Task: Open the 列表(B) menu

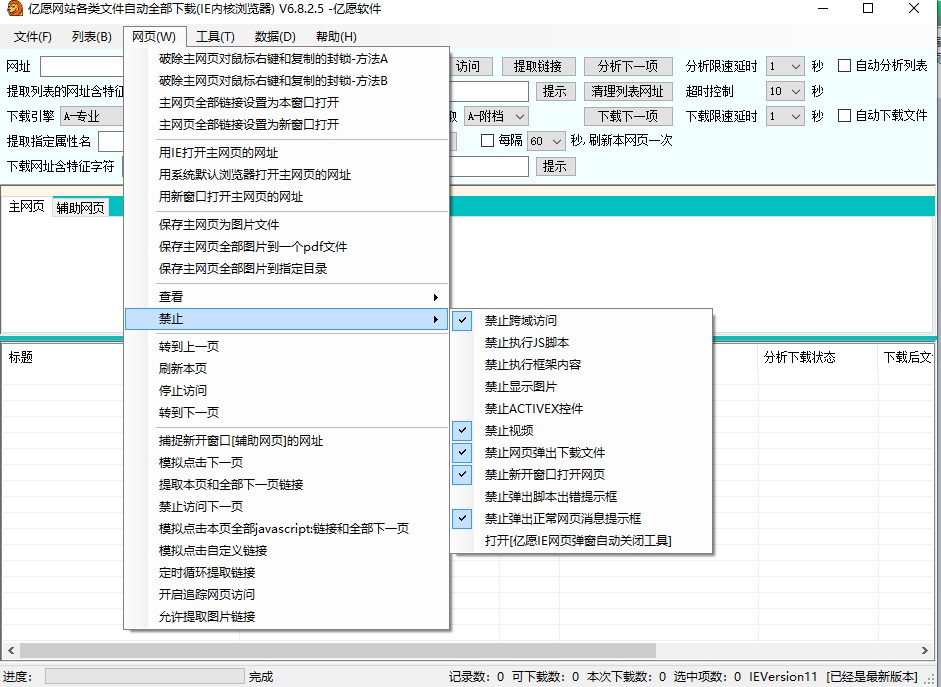Action: click(x=92, y=37)
